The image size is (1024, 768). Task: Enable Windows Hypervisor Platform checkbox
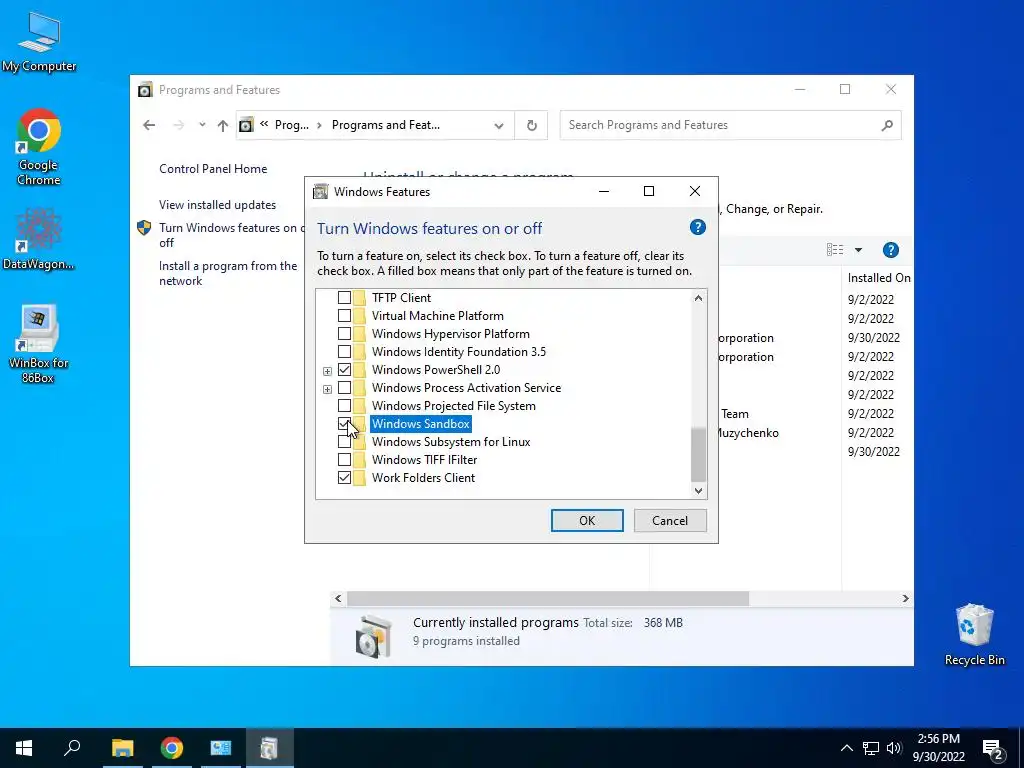344,334
